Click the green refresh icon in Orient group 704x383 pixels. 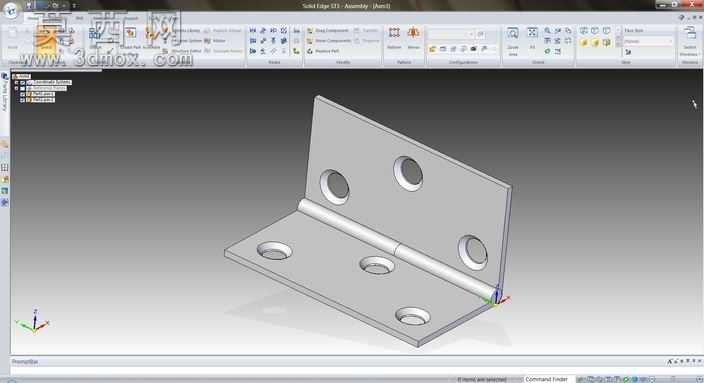547,51
